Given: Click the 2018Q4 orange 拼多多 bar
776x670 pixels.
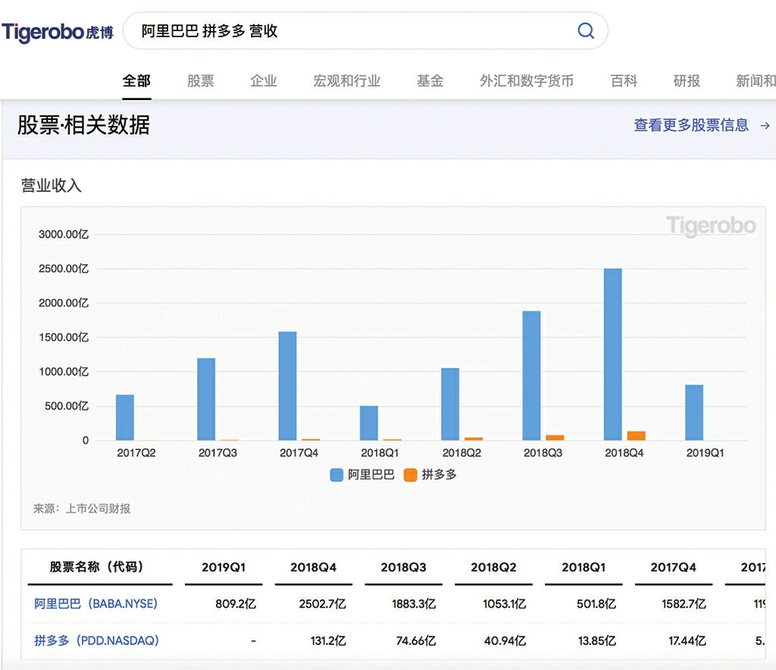Looking at the screenshot, I should [x=636, y=436].
